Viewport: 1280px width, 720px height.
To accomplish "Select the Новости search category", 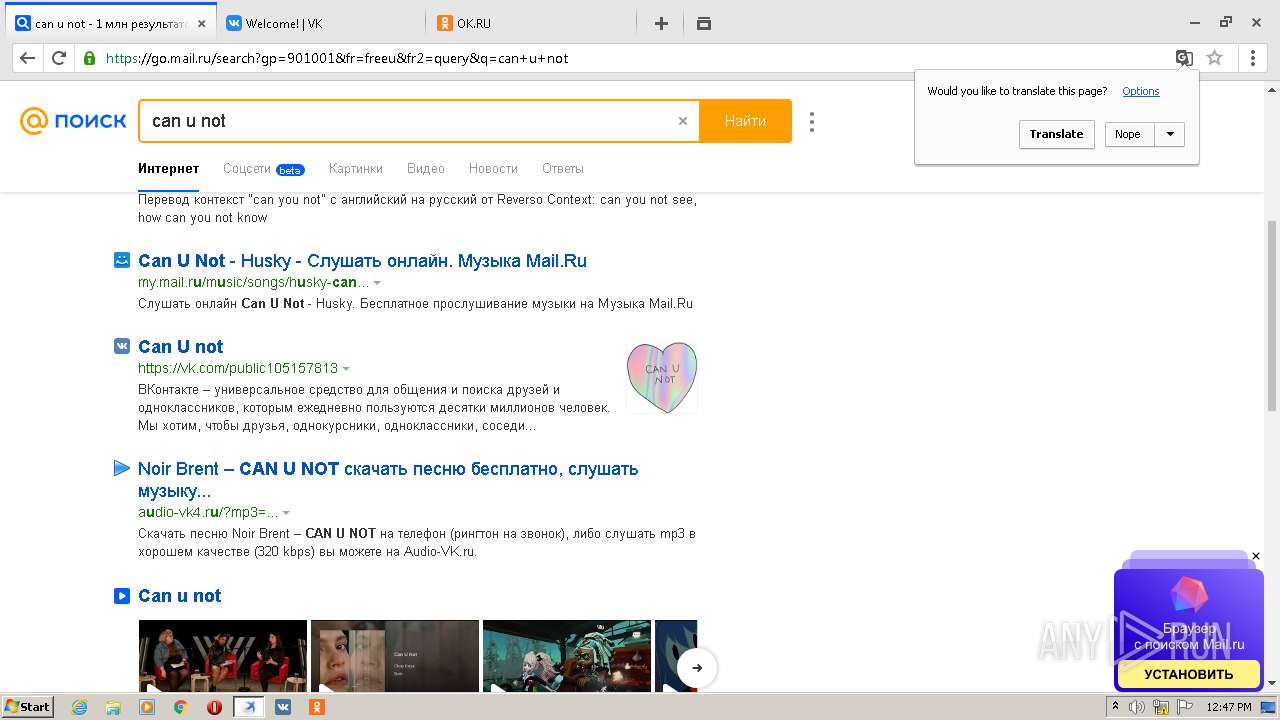I will tap(493, 169).
